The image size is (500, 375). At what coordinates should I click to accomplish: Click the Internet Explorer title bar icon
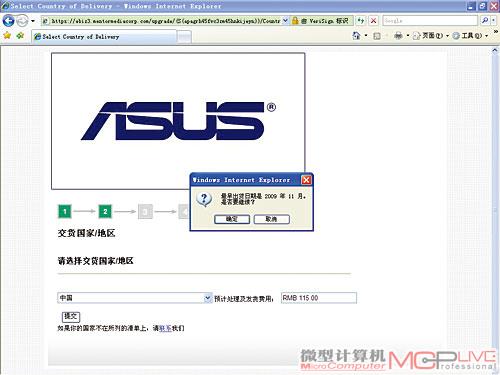(5, 6)
